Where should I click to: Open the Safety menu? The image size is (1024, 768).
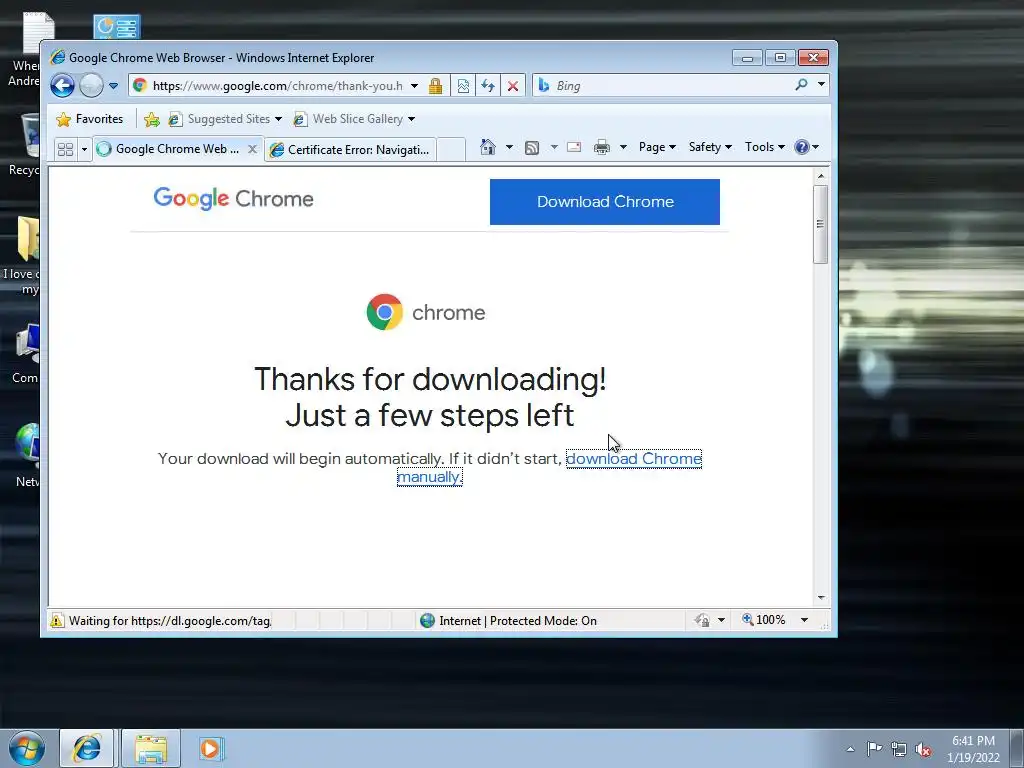click(x=711, y=147)
